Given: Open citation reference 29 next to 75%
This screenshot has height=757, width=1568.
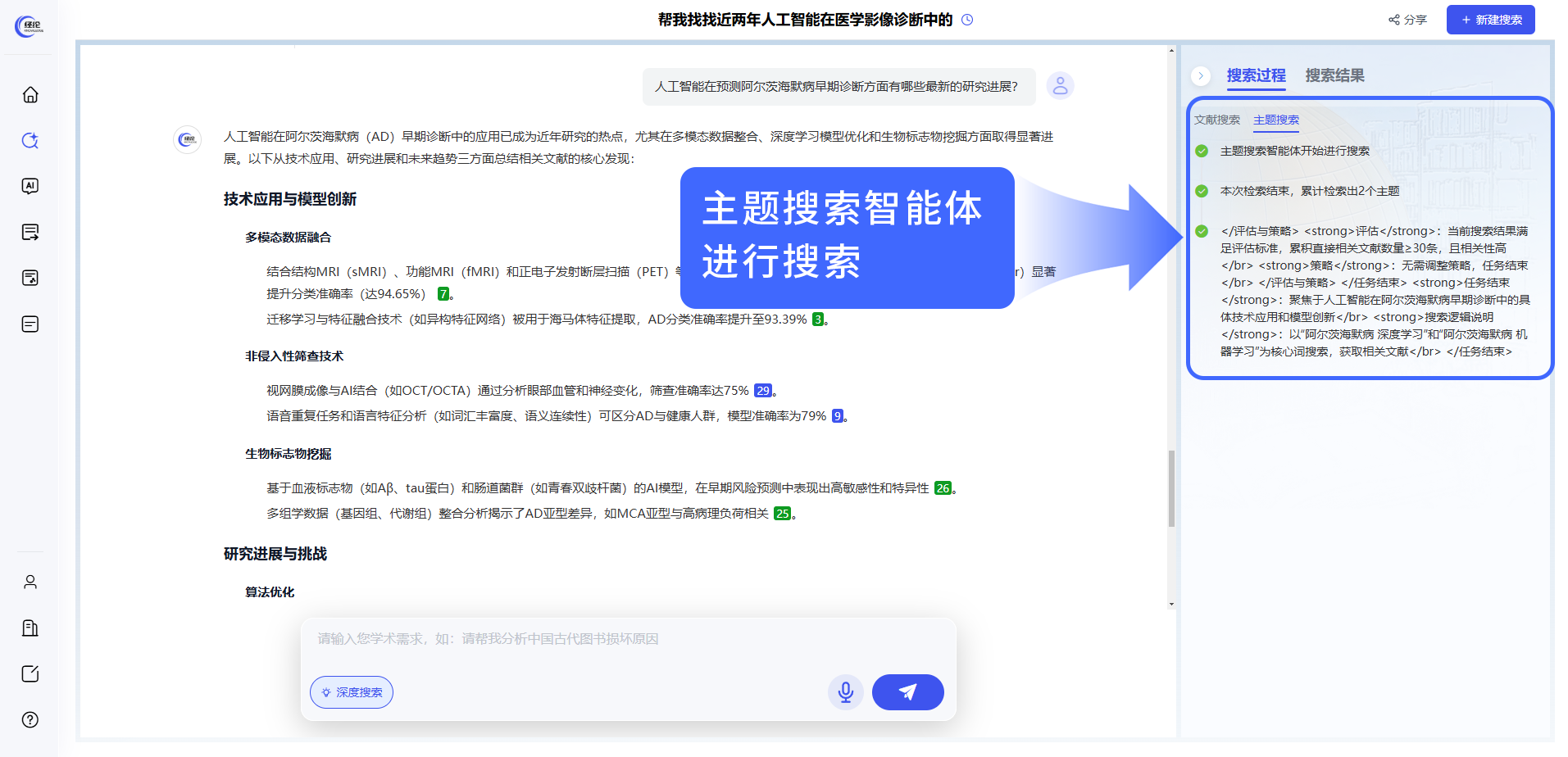Looking at the screenshot, I should pyautogui.click(x=762, y=391).
